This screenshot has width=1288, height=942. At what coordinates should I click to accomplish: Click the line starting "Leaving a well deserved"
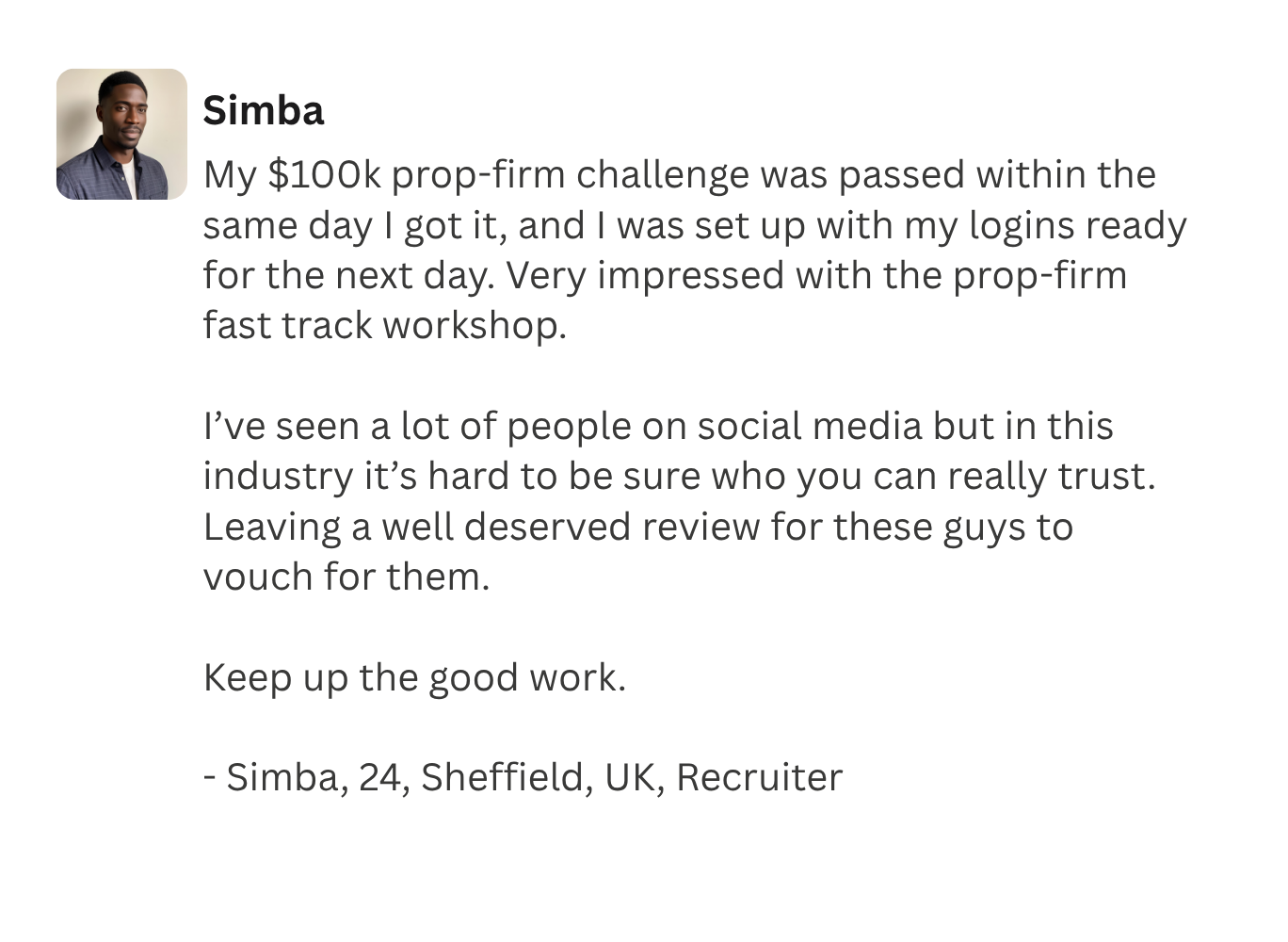tap(637, 528)
